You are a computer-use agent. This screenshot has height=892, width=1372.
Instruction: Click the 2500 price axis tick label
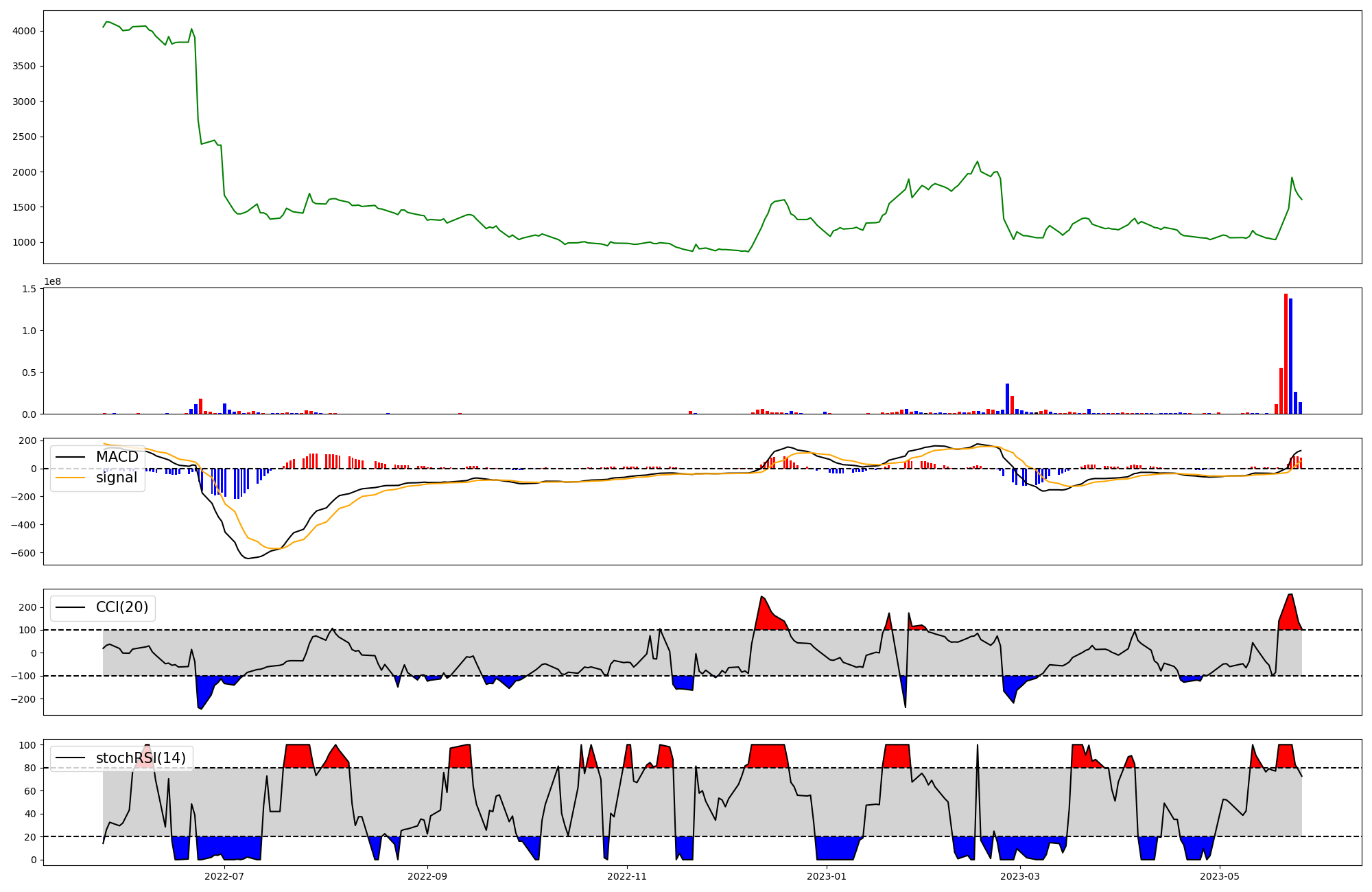tap(24, 137)
